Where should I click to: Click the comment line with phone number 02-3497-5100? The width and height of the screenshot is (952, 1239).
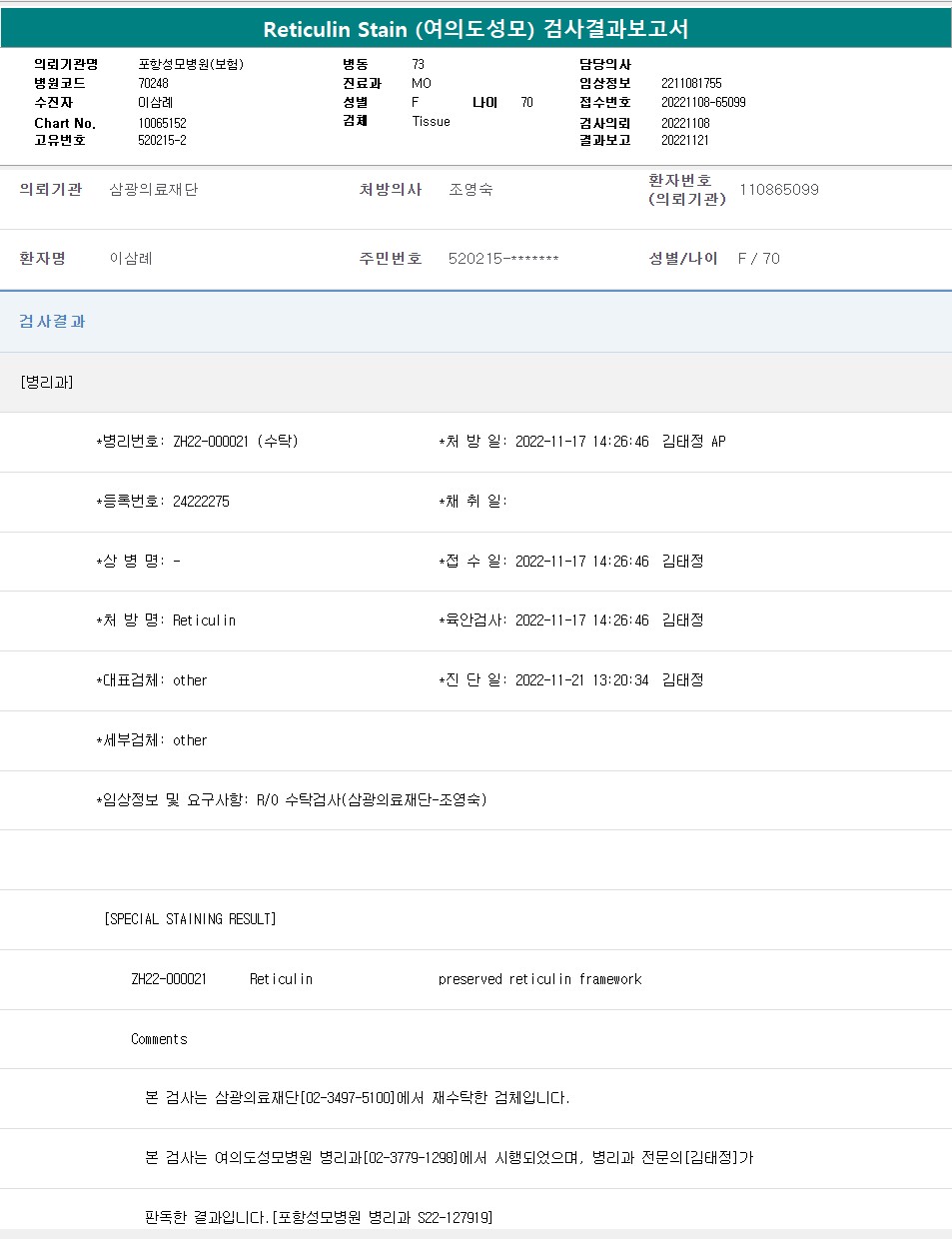click(x=357, y=1098)
